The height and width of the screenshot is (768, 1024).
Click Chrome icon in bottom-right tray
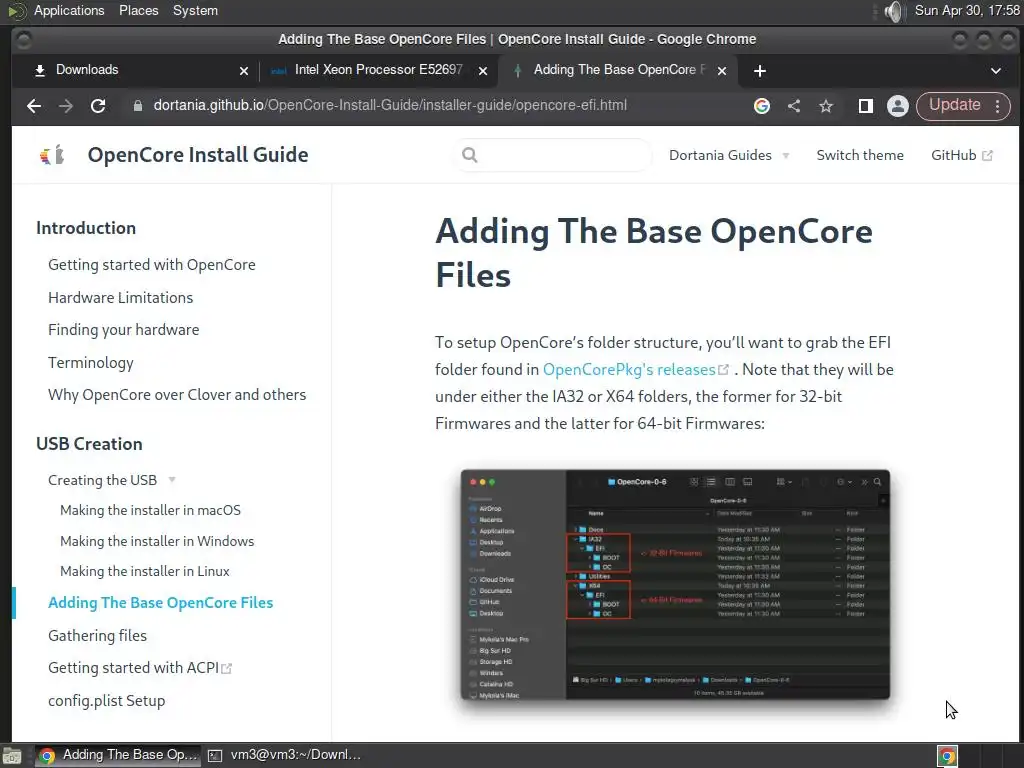[x=947, y=756]
